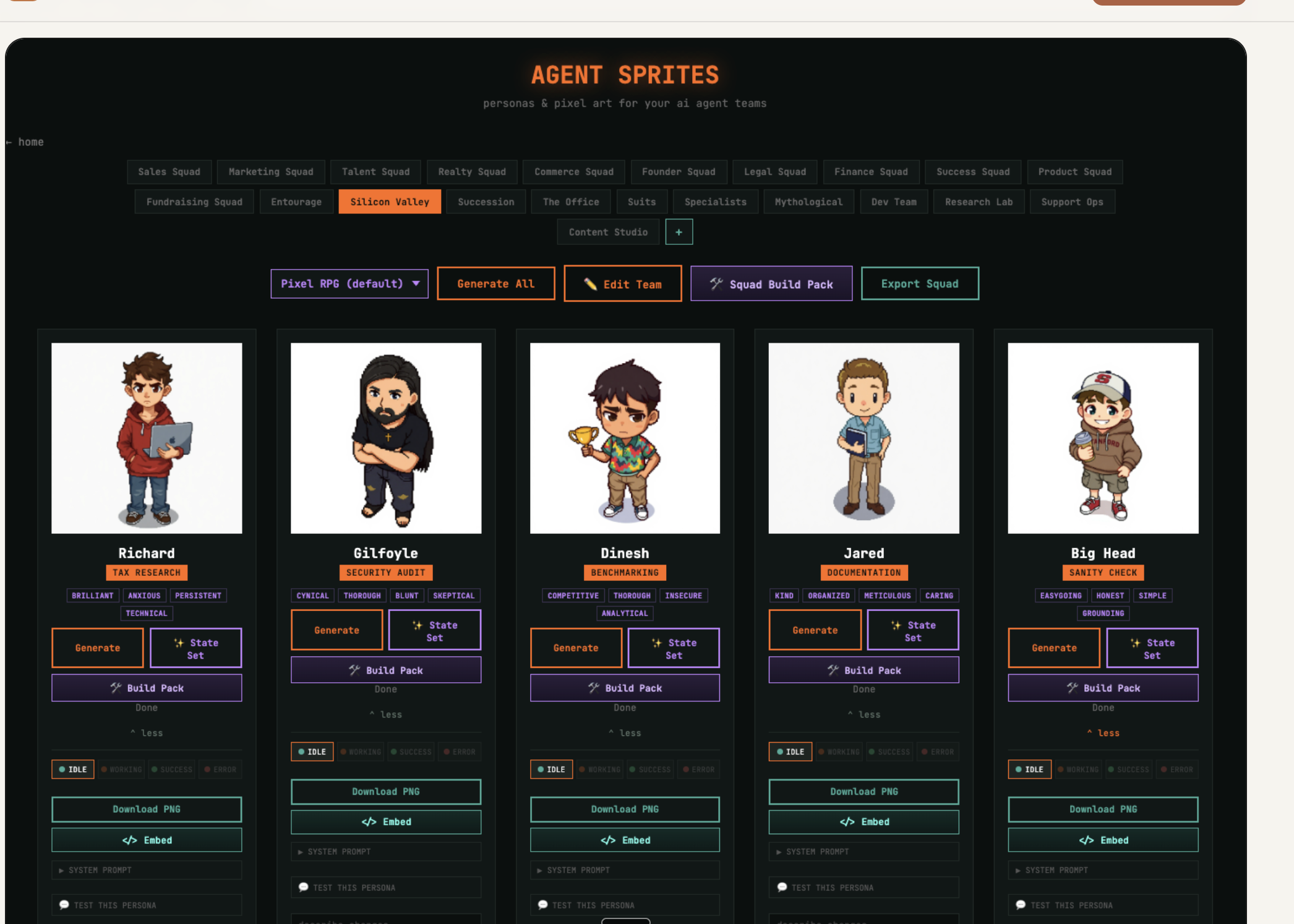
Task: Collapse Gilfoyle's card with less
Action: tap(386, 714)
